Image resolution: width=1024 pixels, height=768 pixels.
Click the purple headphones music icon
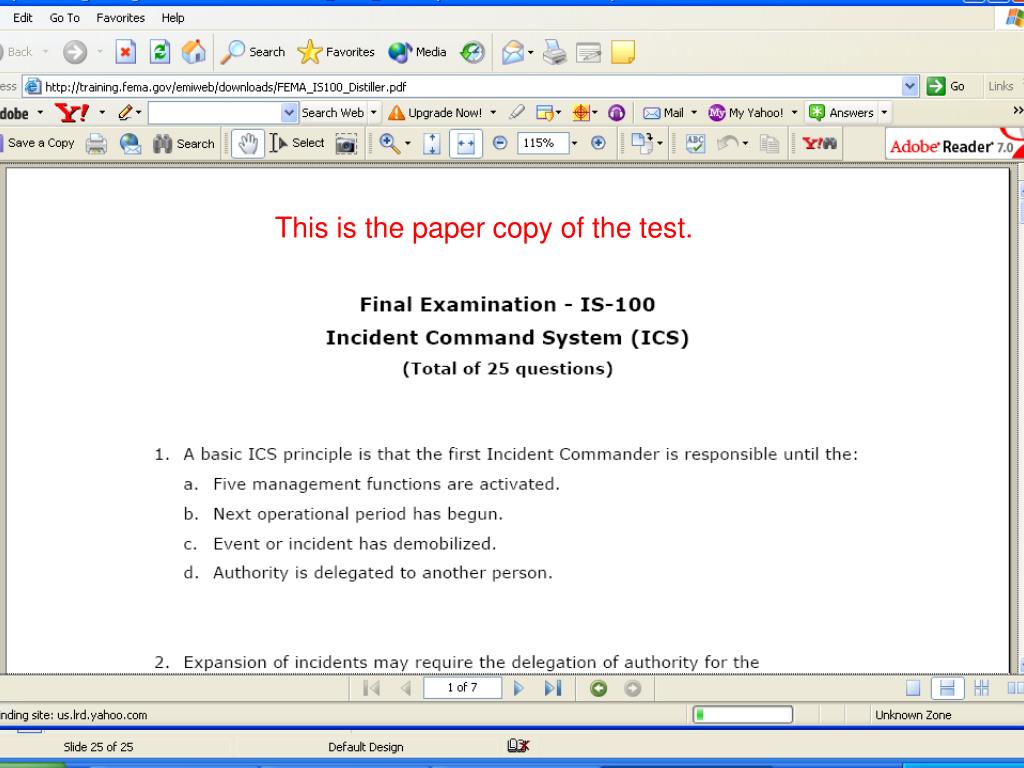click(616, 113)
